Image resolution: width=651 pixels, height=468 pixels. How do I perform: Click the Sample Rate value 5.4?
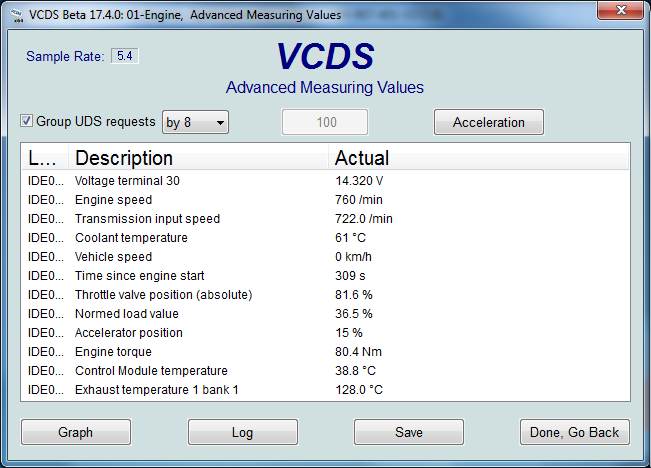[125, 56]
